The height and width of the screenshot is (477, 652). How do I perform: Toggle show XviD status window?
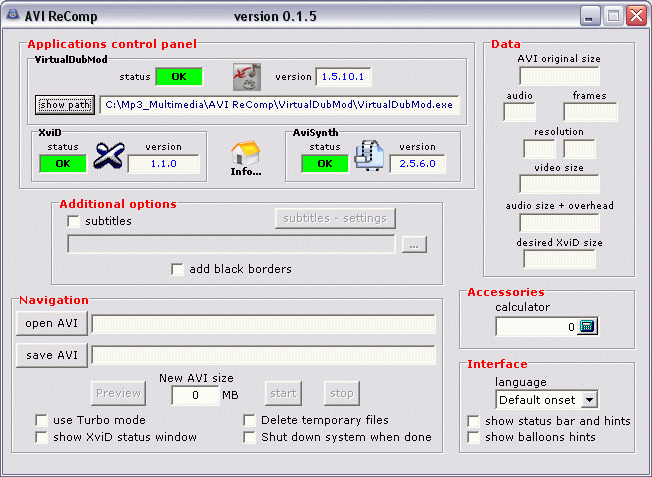(x=42, y=437)
